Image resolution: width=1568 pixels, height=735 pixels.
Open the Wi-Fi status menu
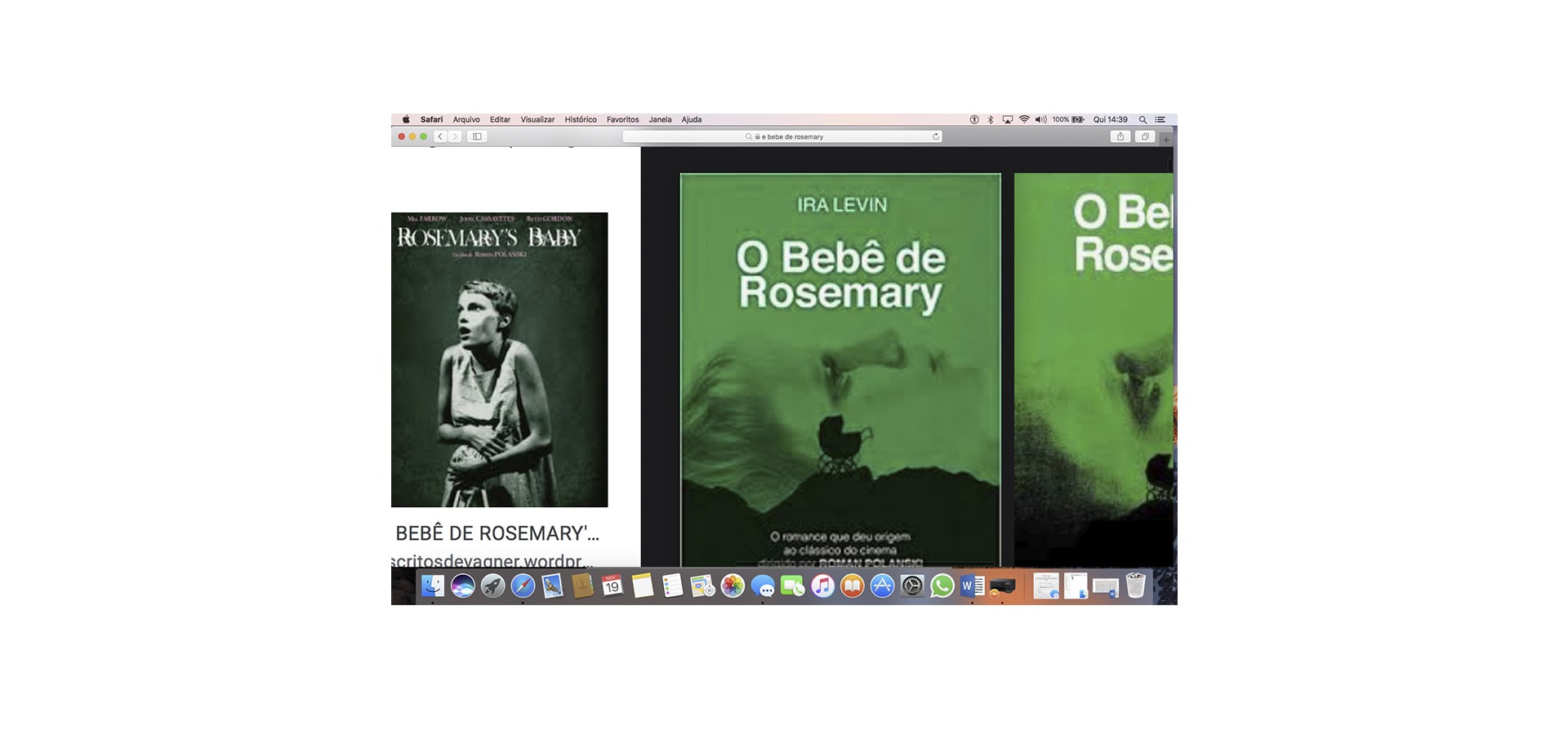click(1024, 119)
